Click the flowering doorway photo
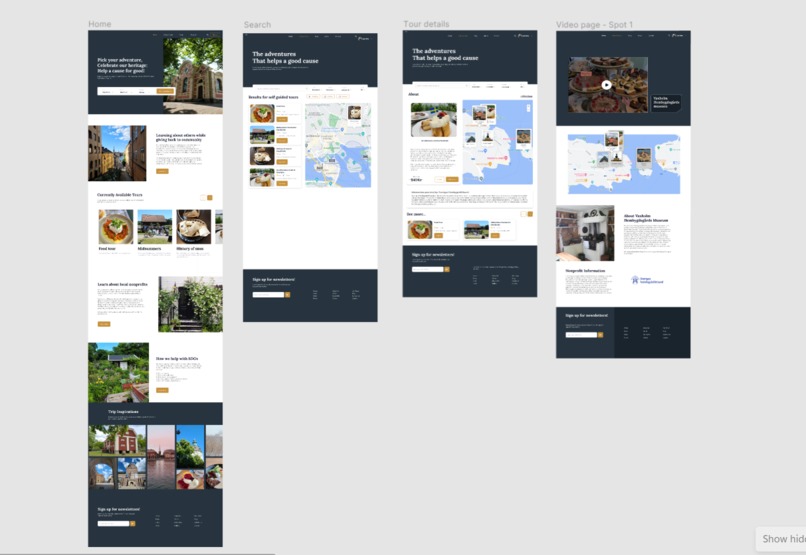Image resolution: width=806 pixels, height=555 pixels. 191,304
